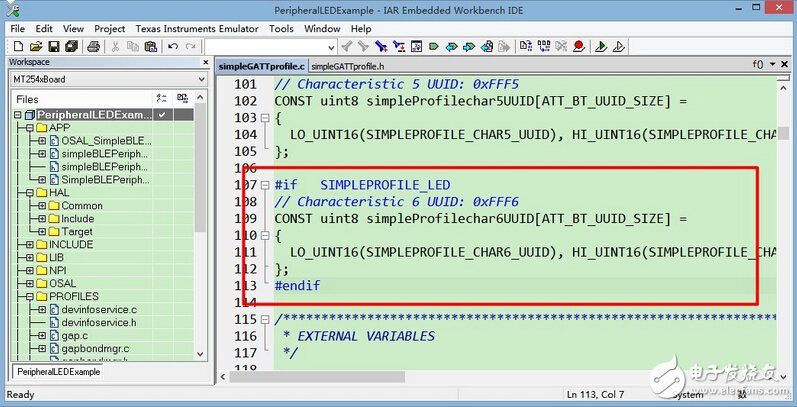This screenshot has height=407, width=797.
Task: Open the Project menu
Action: tap(110, 28)
